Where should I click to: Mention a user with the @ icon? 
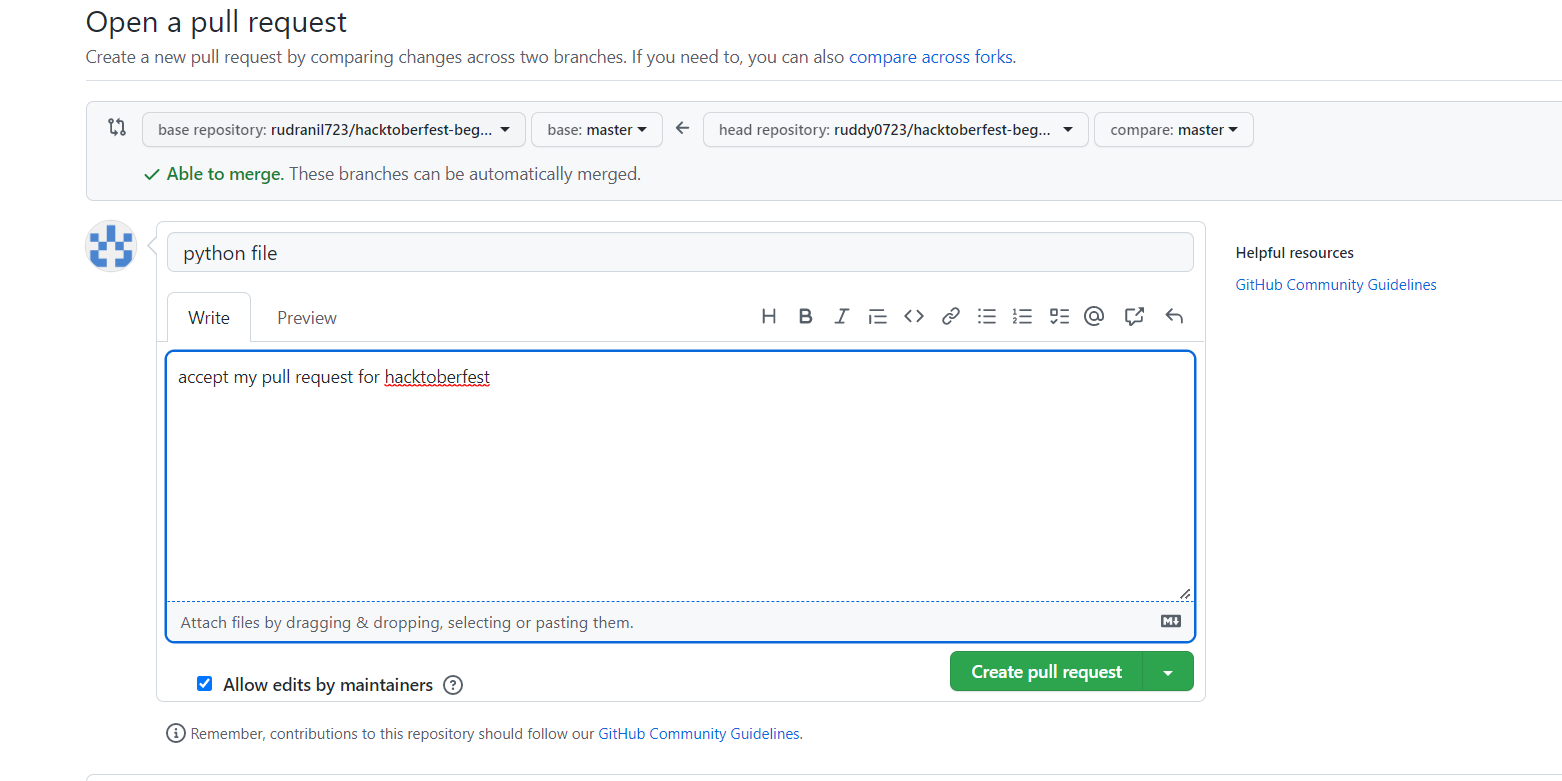pos(1094,316)
